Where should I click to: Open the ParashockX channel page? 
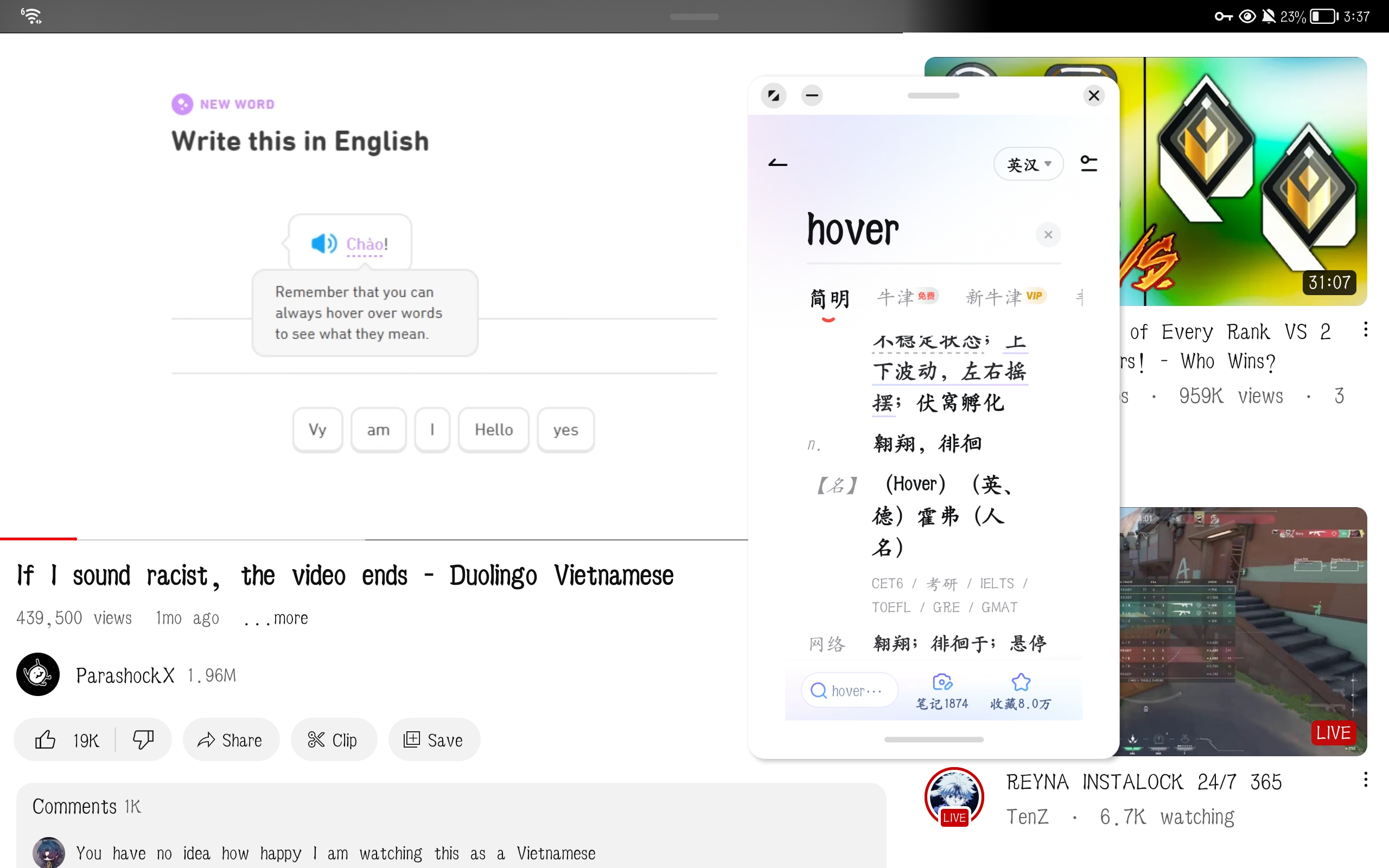(37, 674)
